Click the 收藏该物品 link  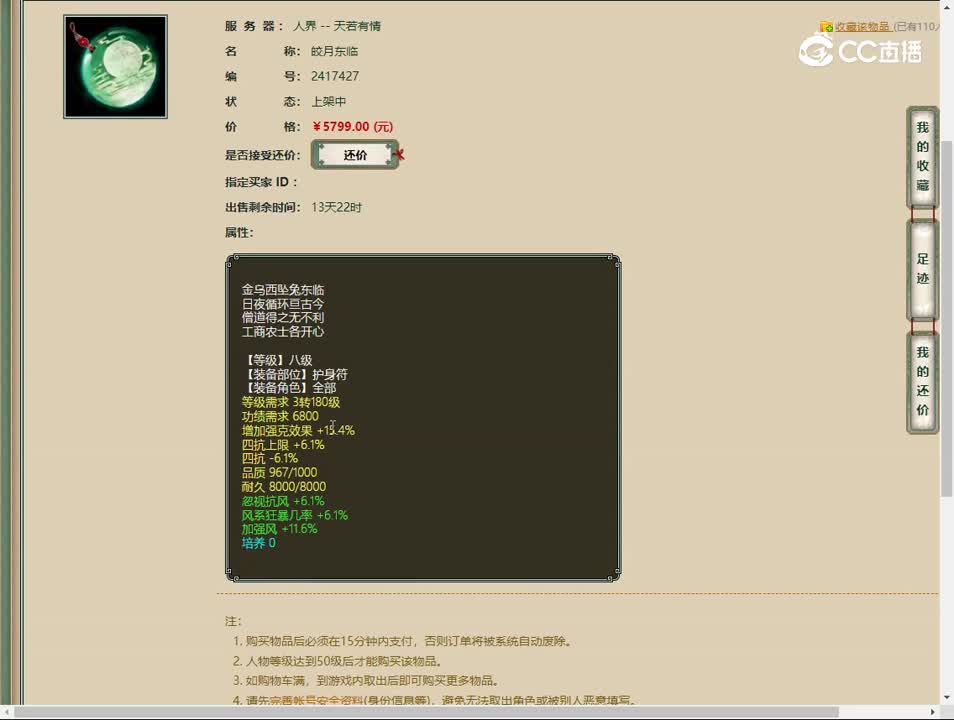(x=862, y=25)
